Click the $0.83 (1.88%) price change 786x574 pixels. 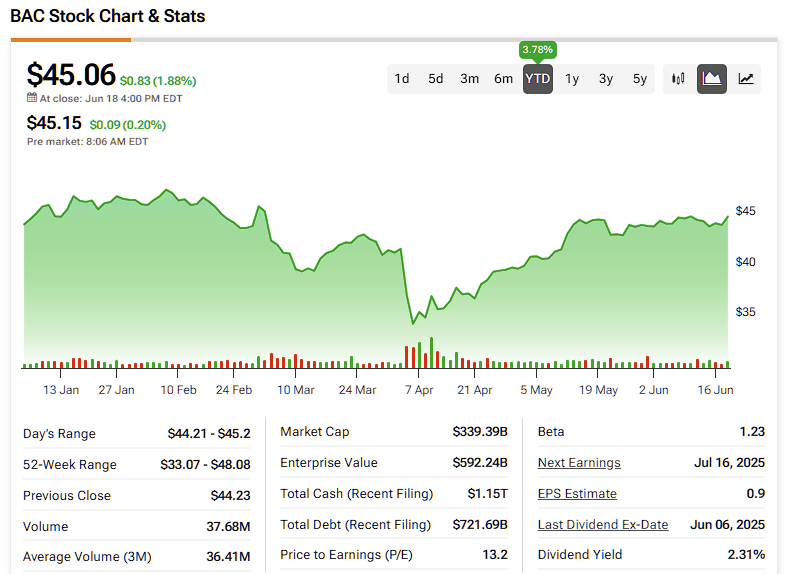click(158, 81)
